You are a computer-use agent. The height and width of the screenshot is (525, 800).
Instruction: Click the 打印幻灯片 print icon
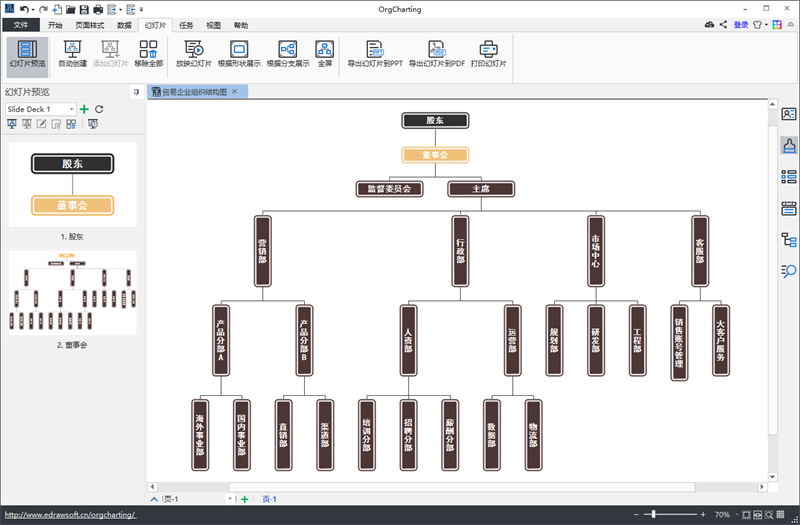pos(489,49)
